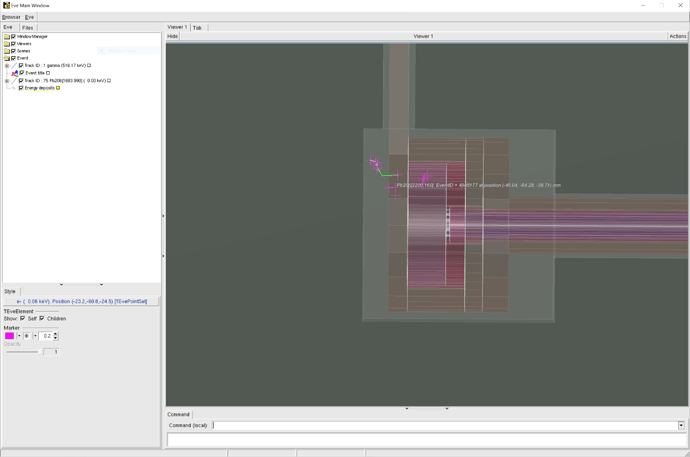Viewport: 690px width, 457px height.
Task: Open the Browser menu
Action: coord(11,17)
